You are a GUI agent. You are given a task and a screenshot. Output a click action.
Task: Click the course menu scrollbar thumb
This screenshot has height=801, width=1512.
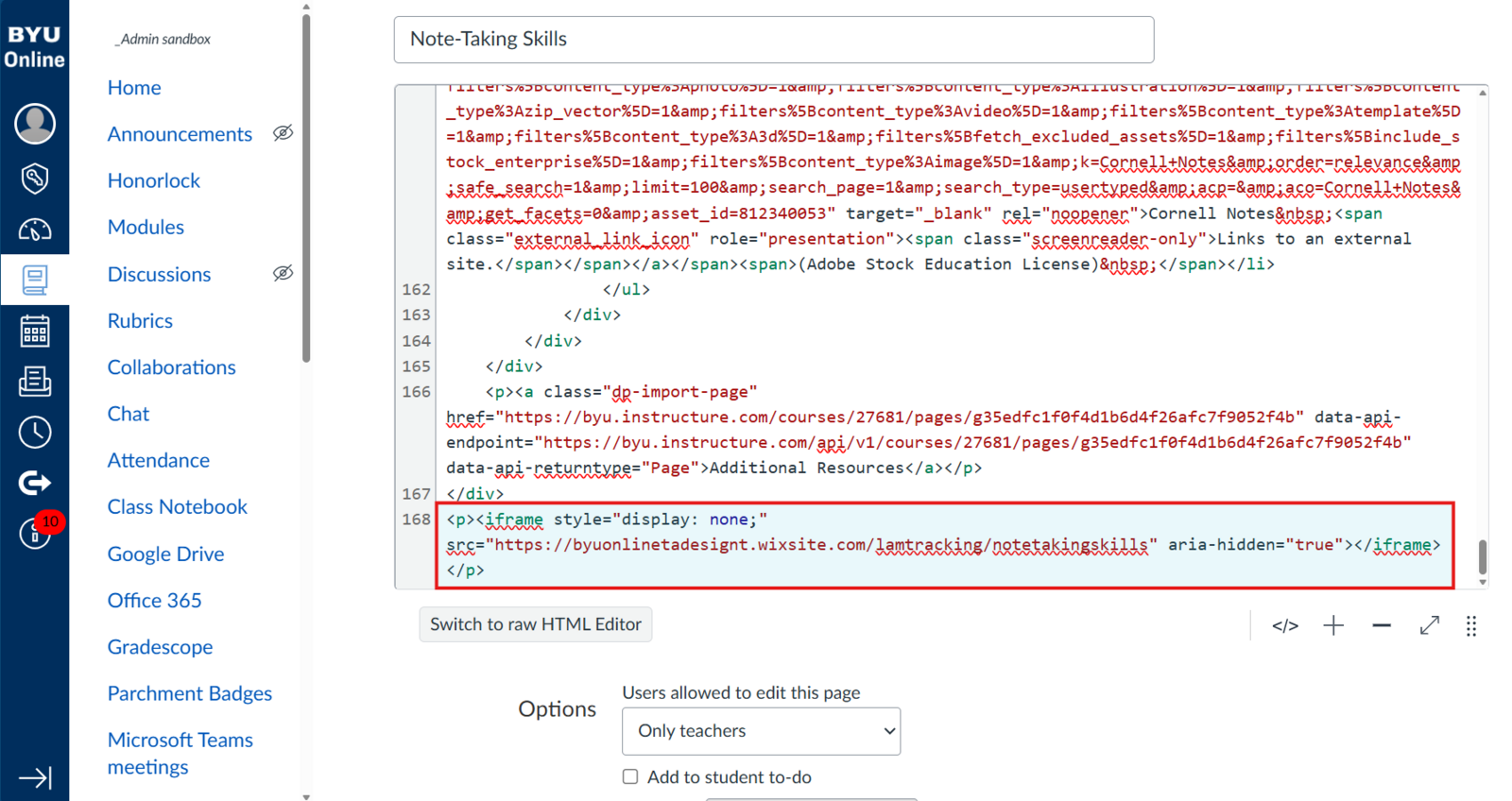tap(306, 189)
